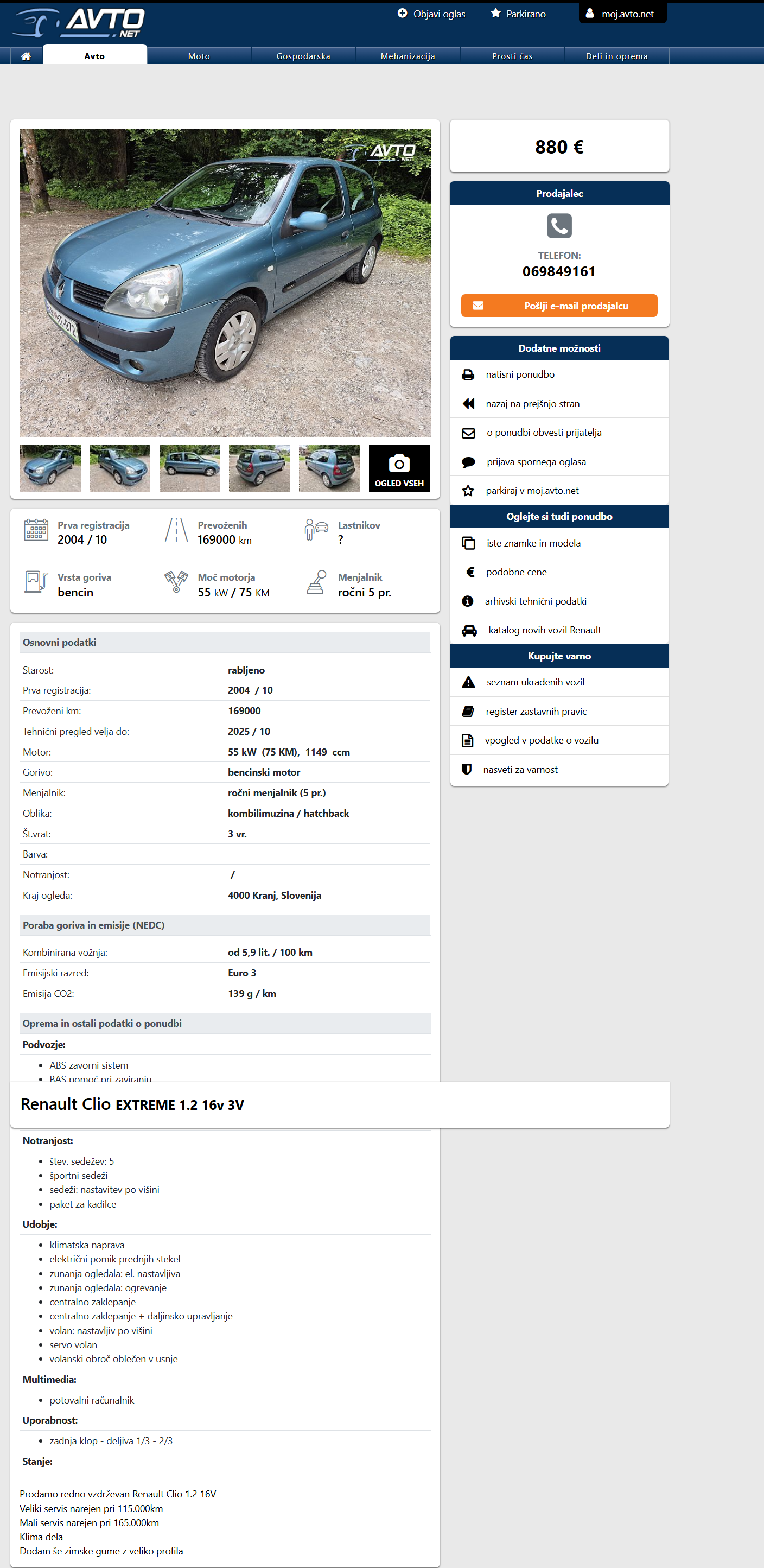The image size is (764, 1568).
Task: Click the envelope icon for obvesti prijatelja
Action: (468, 433)
